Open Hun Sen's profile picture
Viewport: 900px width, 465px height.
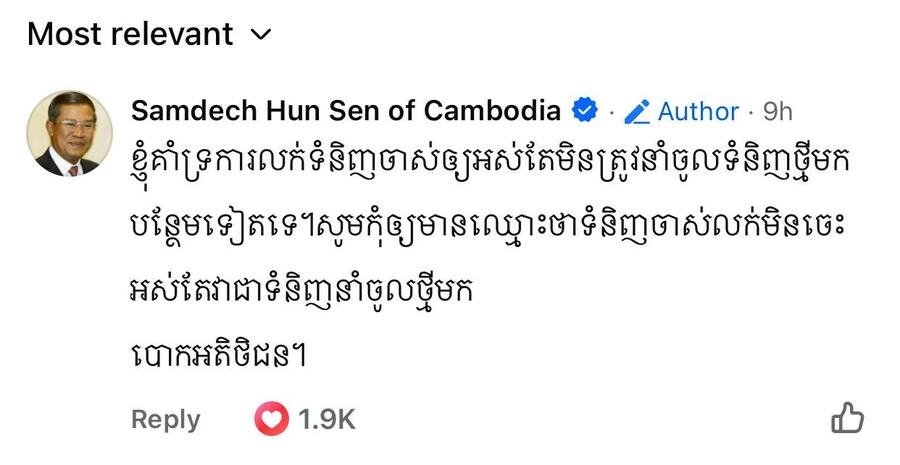click(x=63, y=134)
